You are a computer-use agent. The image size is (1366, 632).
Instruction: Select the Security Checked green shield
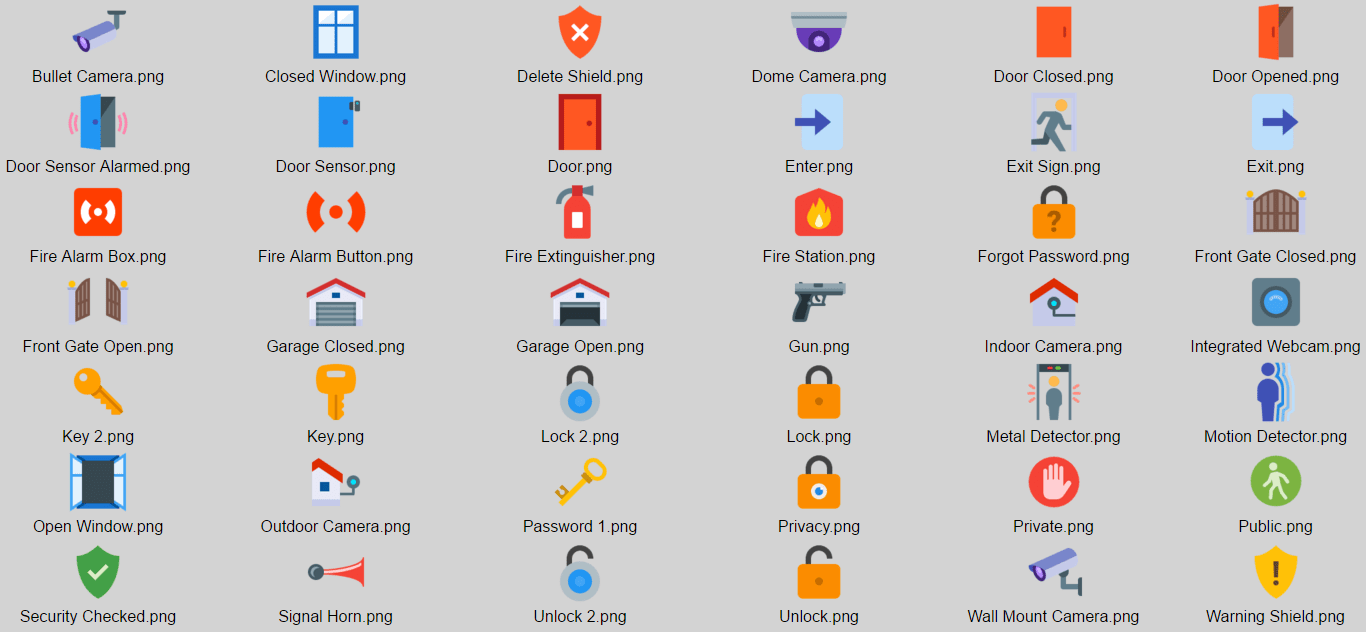tap(98, 572)
